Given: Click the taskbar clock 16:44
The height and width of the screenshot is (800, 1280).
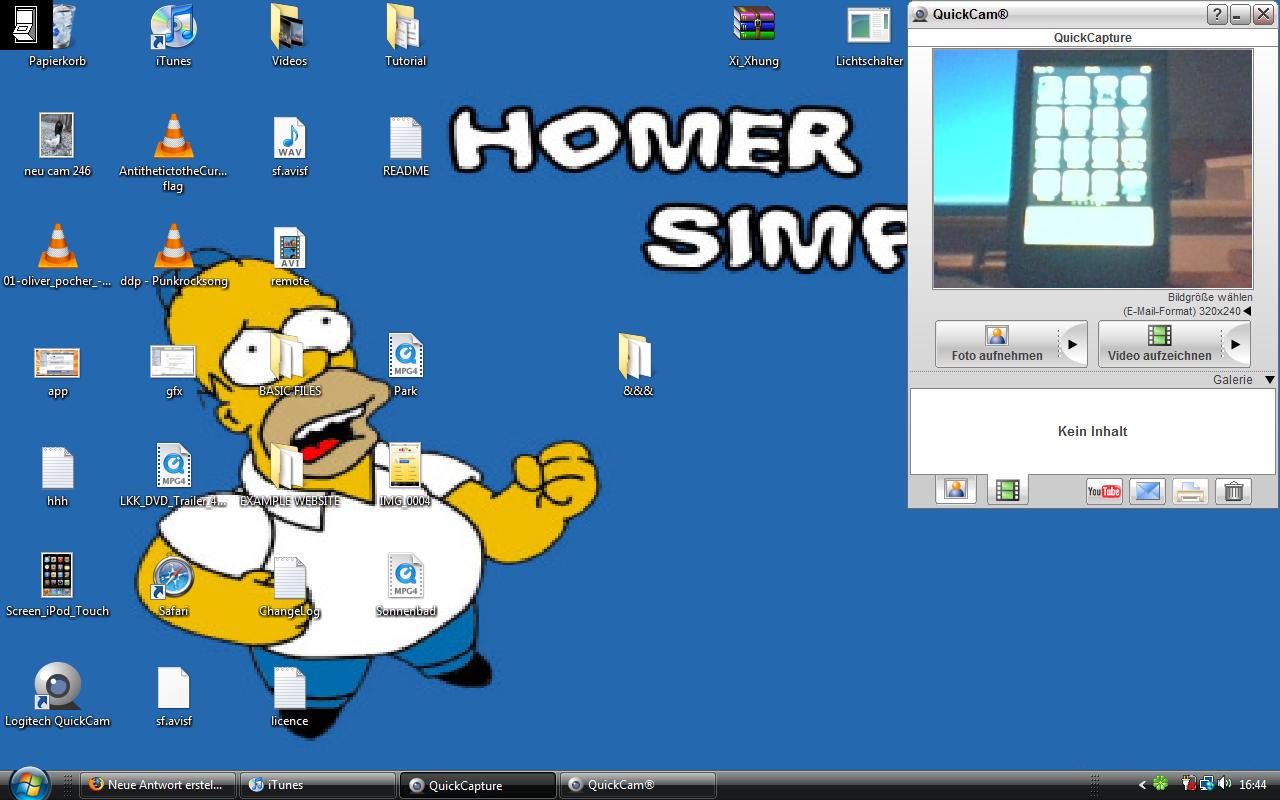Looking at the screenshot, I should tap(1253, 785).
